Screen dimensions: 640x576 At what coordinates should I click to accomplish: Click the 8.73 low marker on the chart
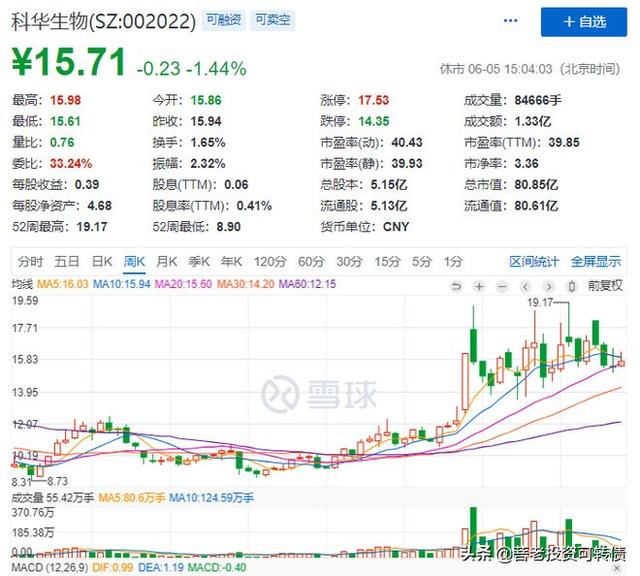(58, 481)
